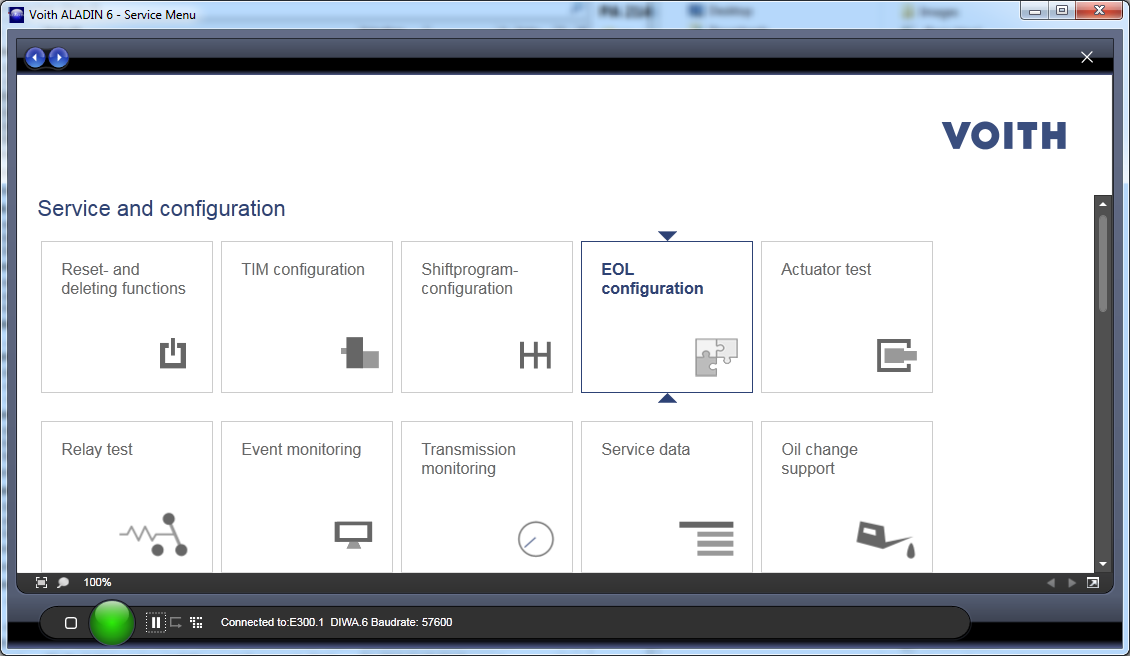Open the EOL configuration tile
The image size is (1130, 656).
coord(667,317)
